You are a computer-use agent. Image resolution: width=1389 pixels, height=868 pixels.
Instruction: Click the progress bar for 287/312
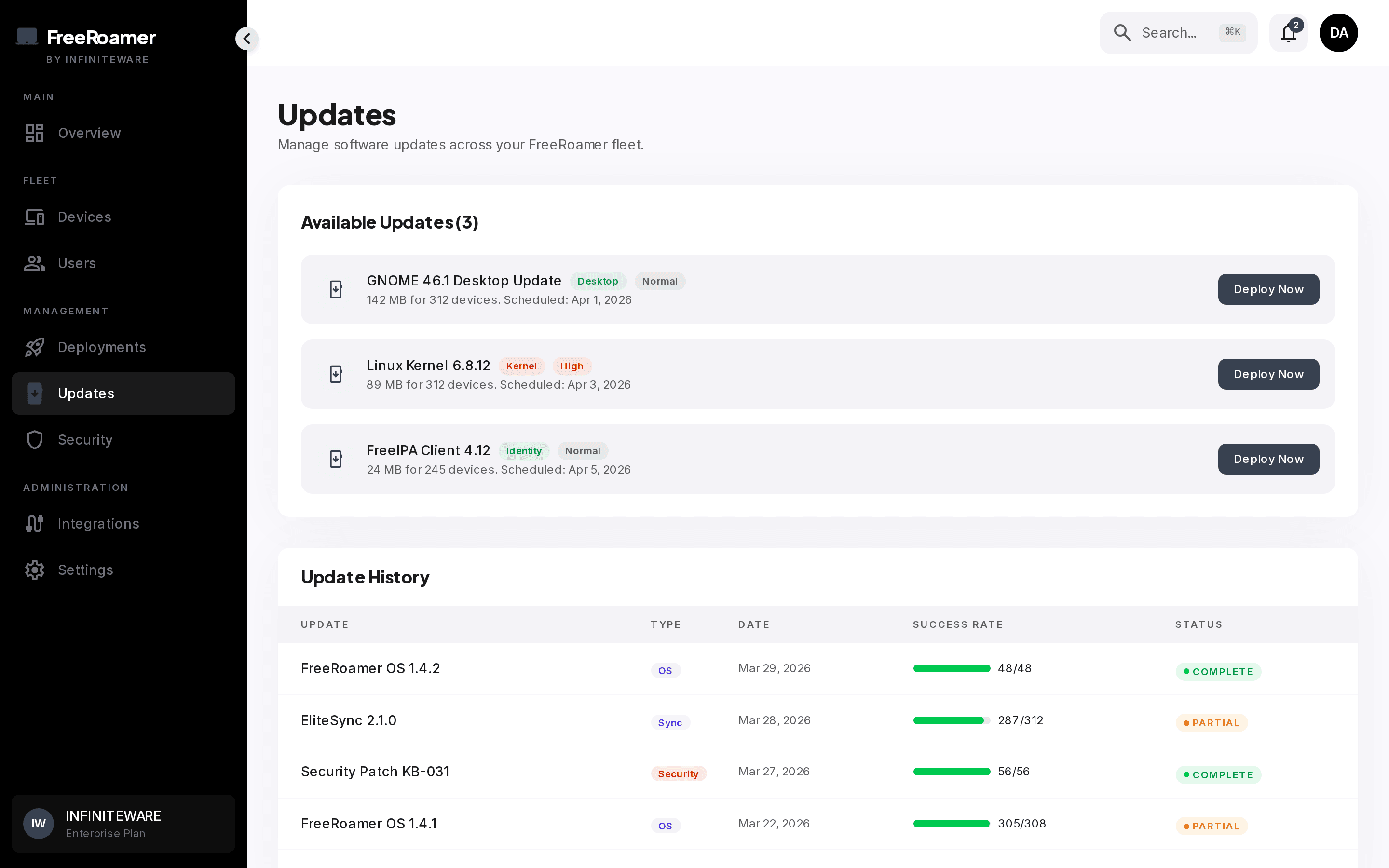click(952, 720)
